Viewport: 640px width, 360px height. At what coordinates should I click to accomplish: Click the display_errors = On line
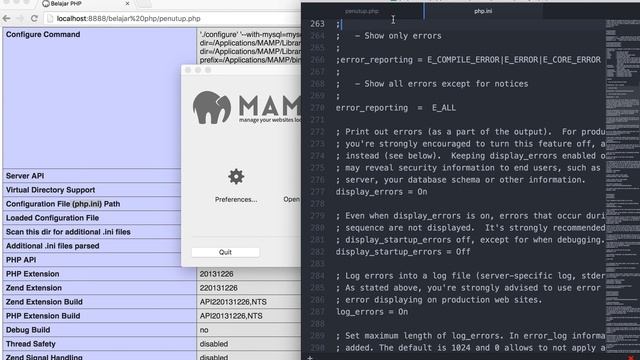[381, 192]
